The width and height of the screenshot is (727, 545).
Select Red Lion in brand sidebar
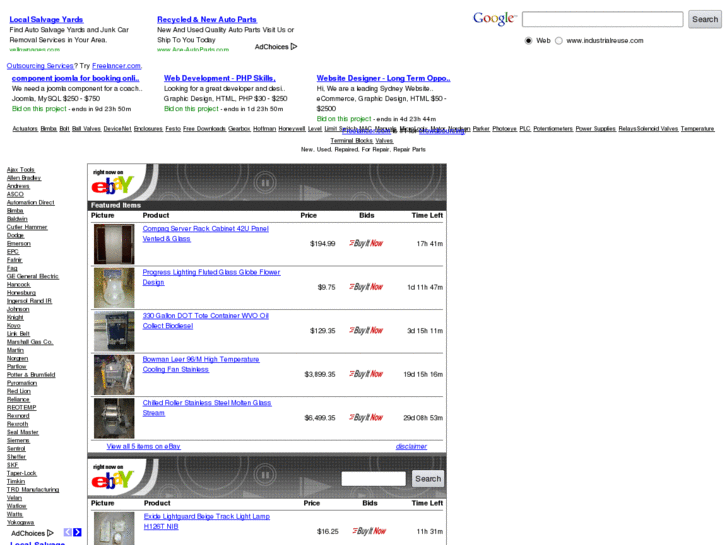(19, 391)
